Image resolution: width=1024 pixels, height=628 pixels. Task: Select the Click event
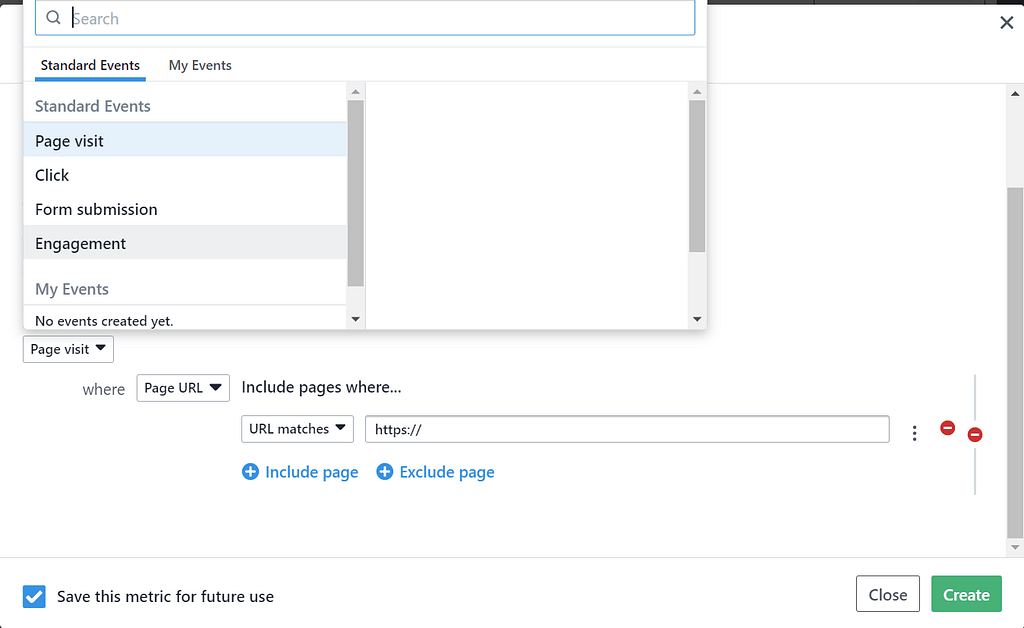185,175
